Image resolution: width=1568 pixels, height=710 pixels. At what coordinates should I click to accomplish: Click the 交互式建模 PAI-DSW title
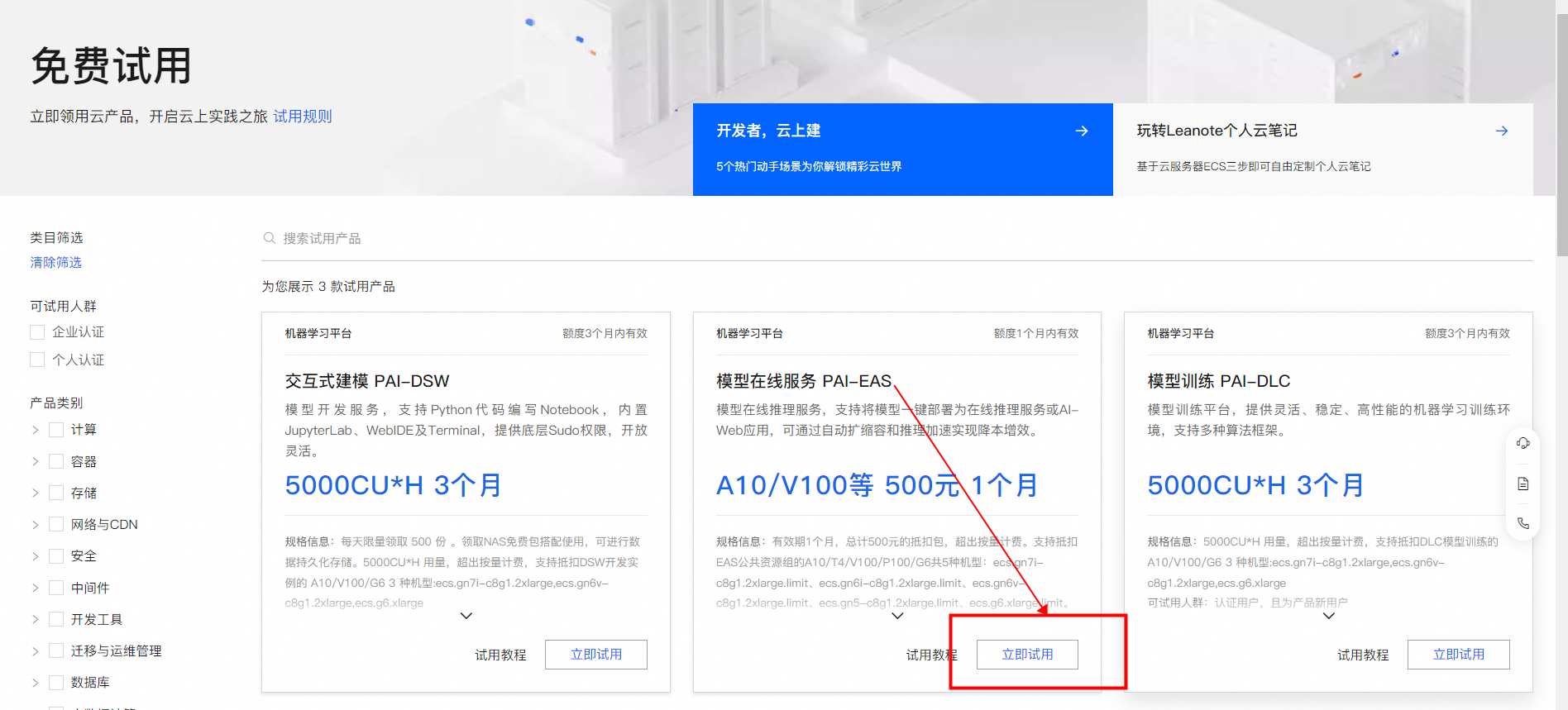367,381
